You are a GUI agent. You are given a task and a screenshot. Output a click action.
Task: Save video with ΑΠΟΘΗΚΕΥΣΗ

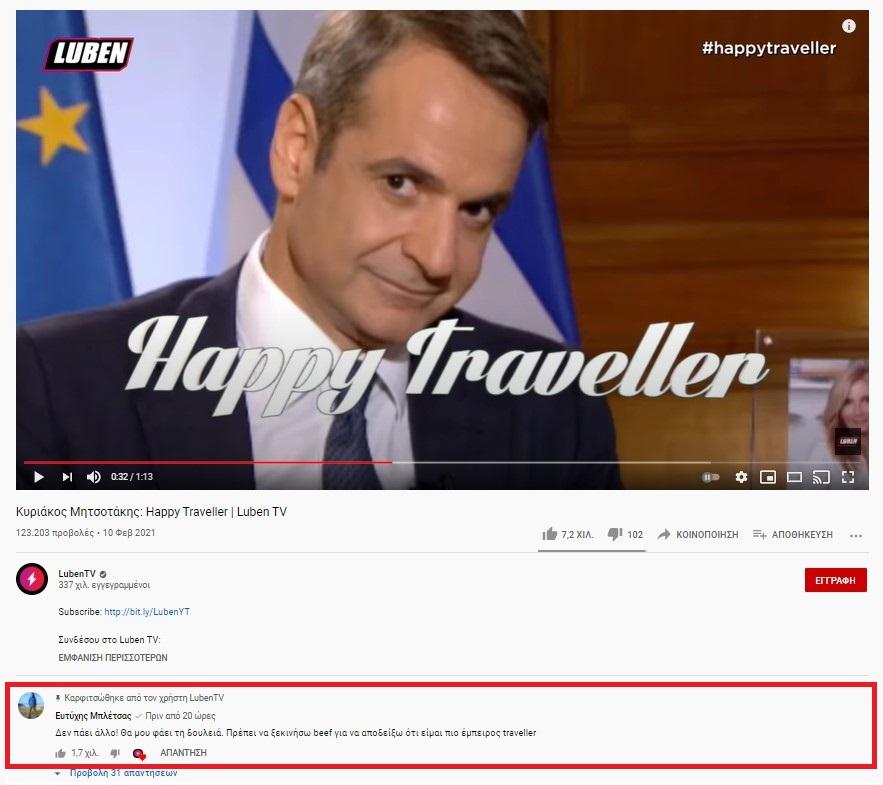(x=793, y=534)
